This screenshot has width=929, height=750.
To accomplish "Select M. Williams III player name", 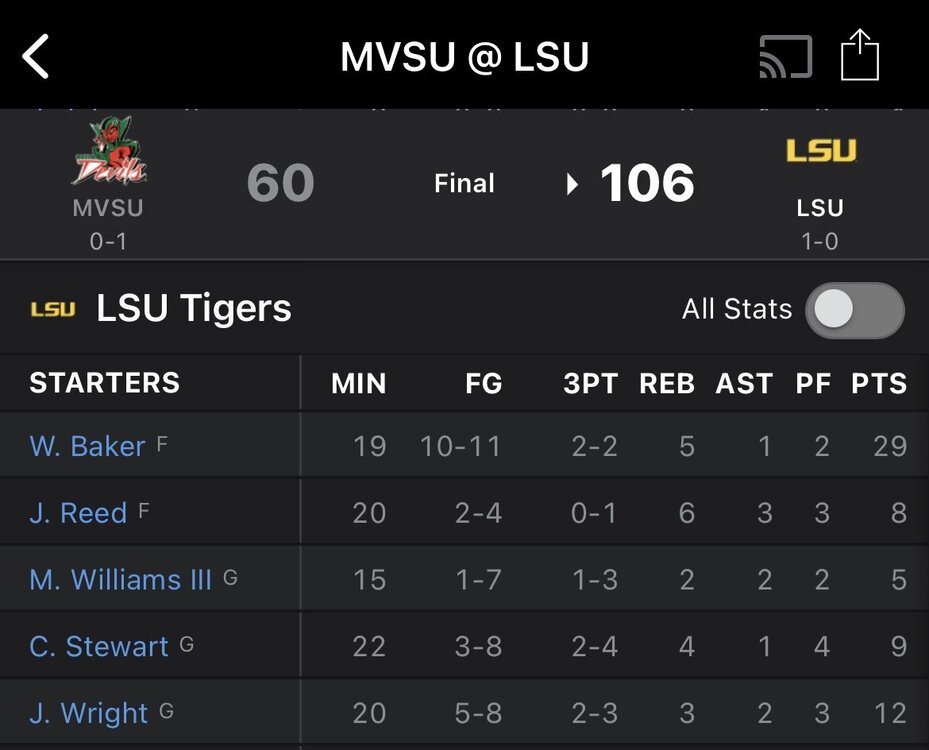I will (120, 580).
